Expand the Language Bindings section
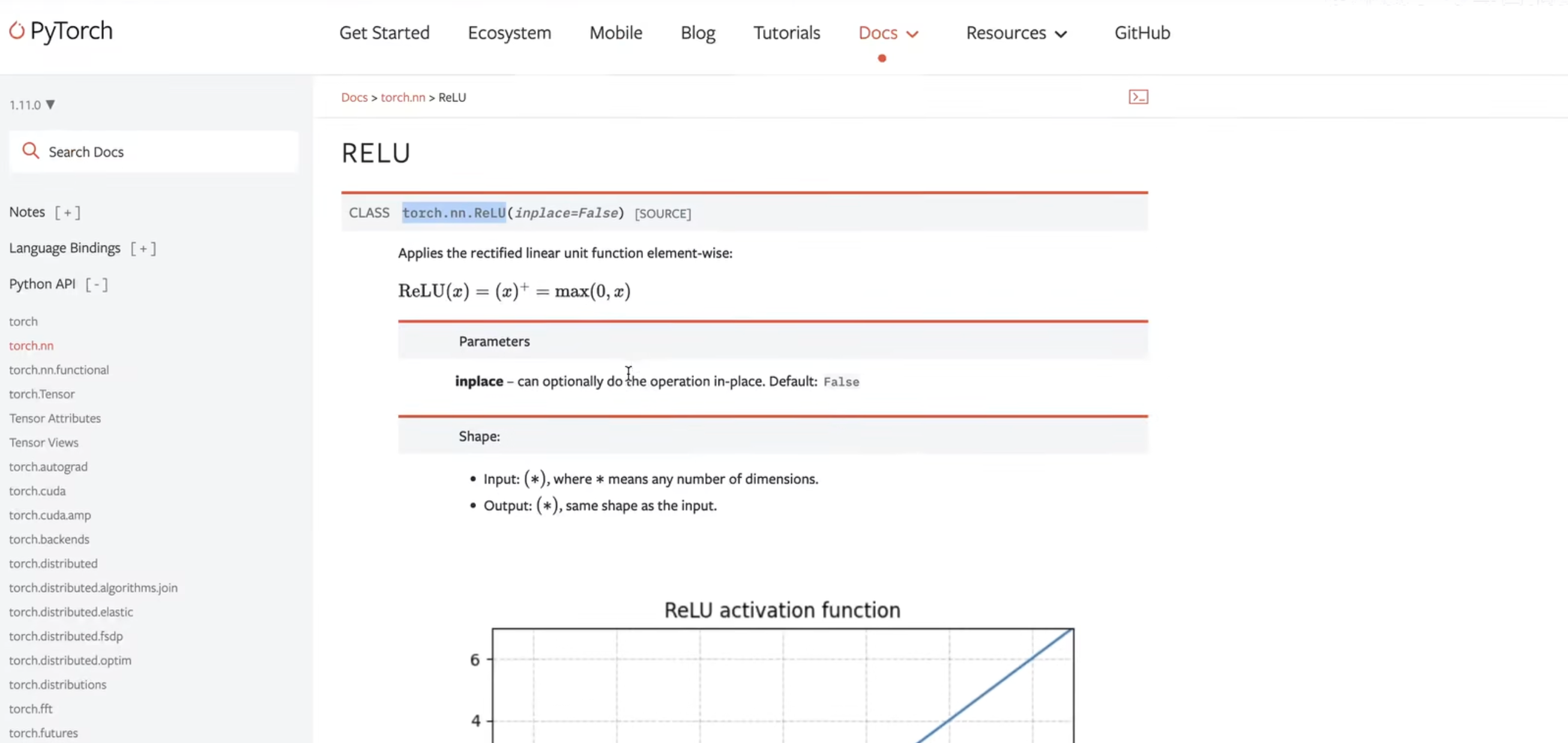This screenshot has width=1568, height=743. (x=143, y=248)
